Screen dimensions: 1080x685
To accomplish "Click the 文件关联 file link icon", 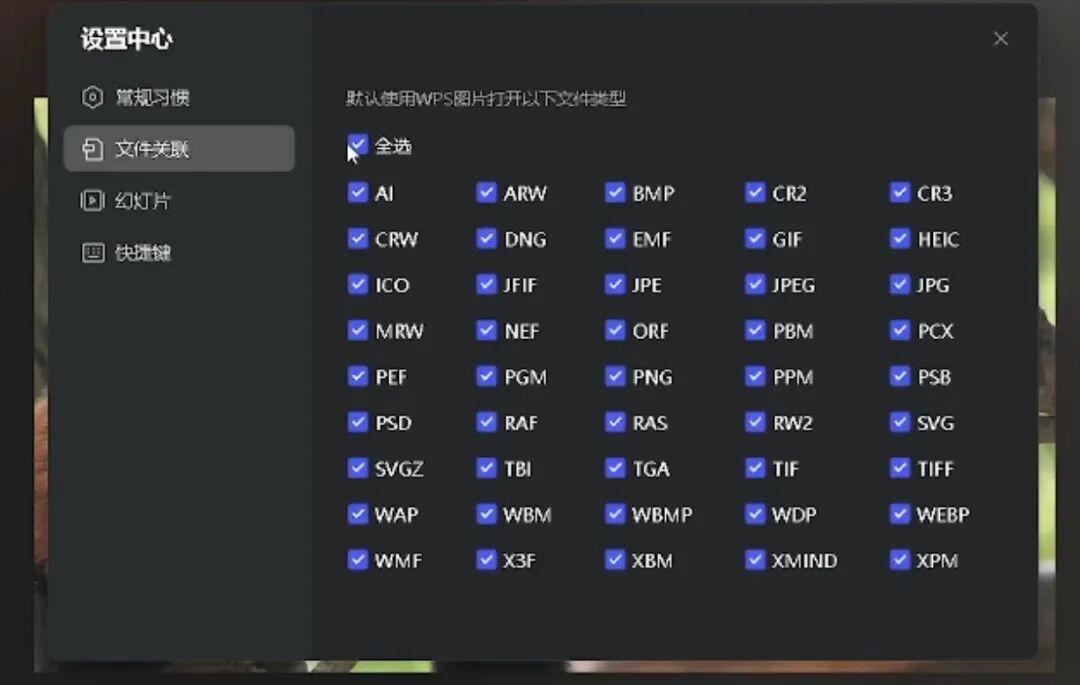I will click(92, 149).
